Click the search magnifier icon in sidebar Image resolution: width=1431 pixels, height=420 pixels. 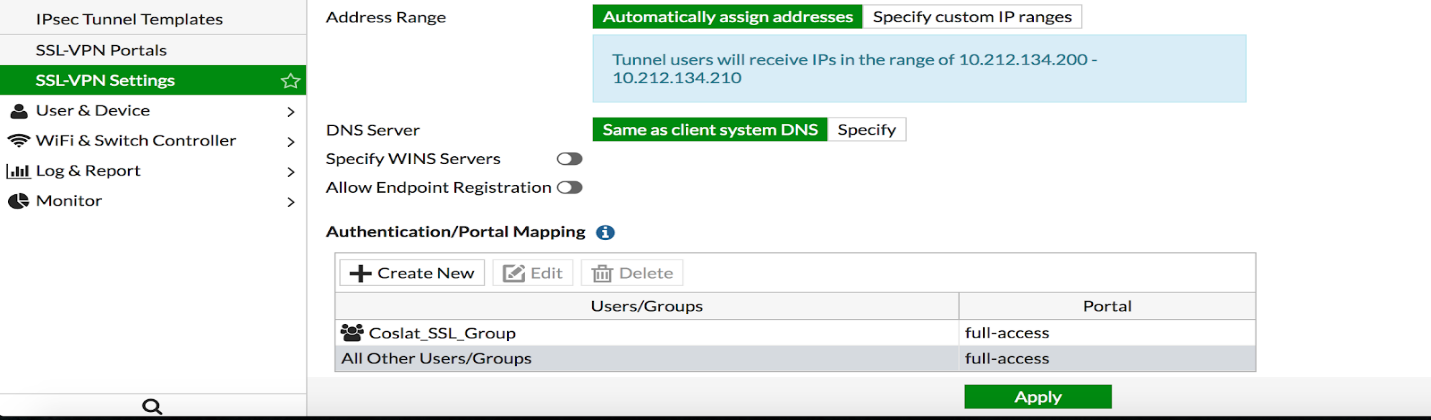pos(152,406)
